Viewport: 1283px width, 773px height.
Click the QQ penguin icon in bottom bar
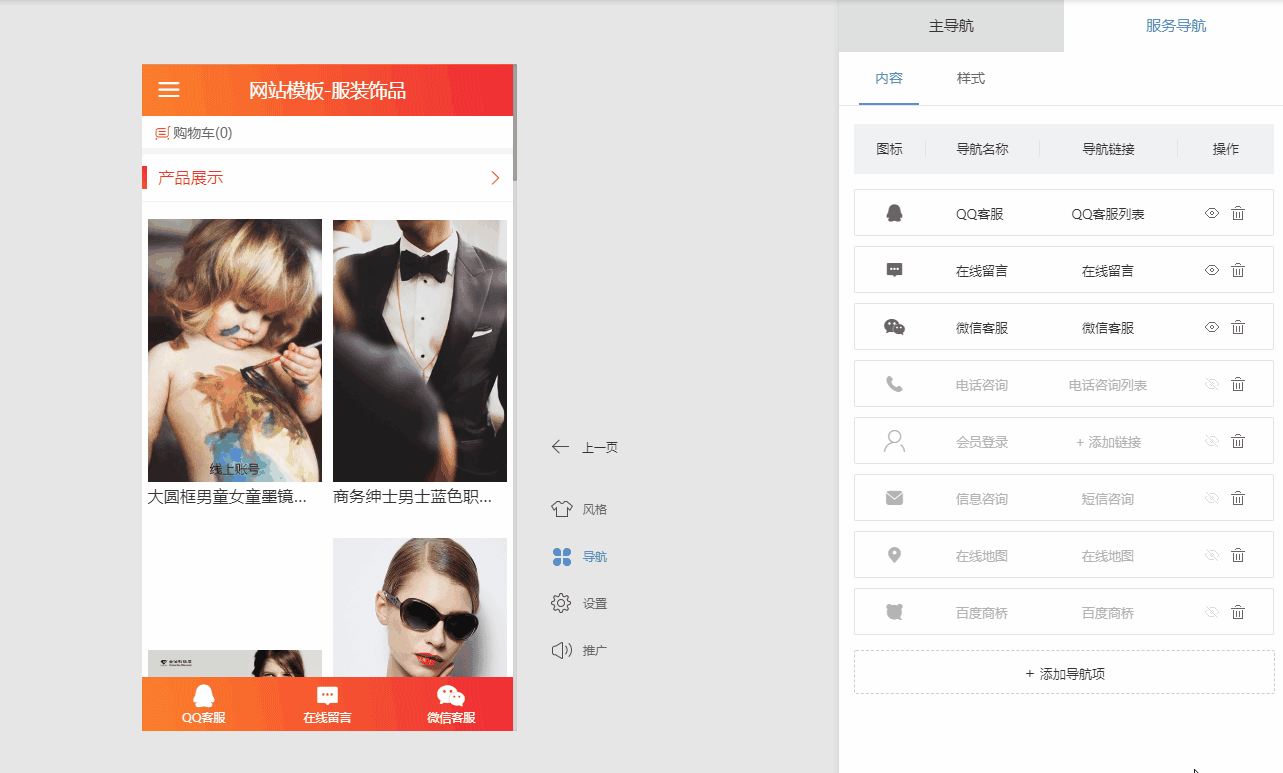pyautogui.click(x=204, y=697)
